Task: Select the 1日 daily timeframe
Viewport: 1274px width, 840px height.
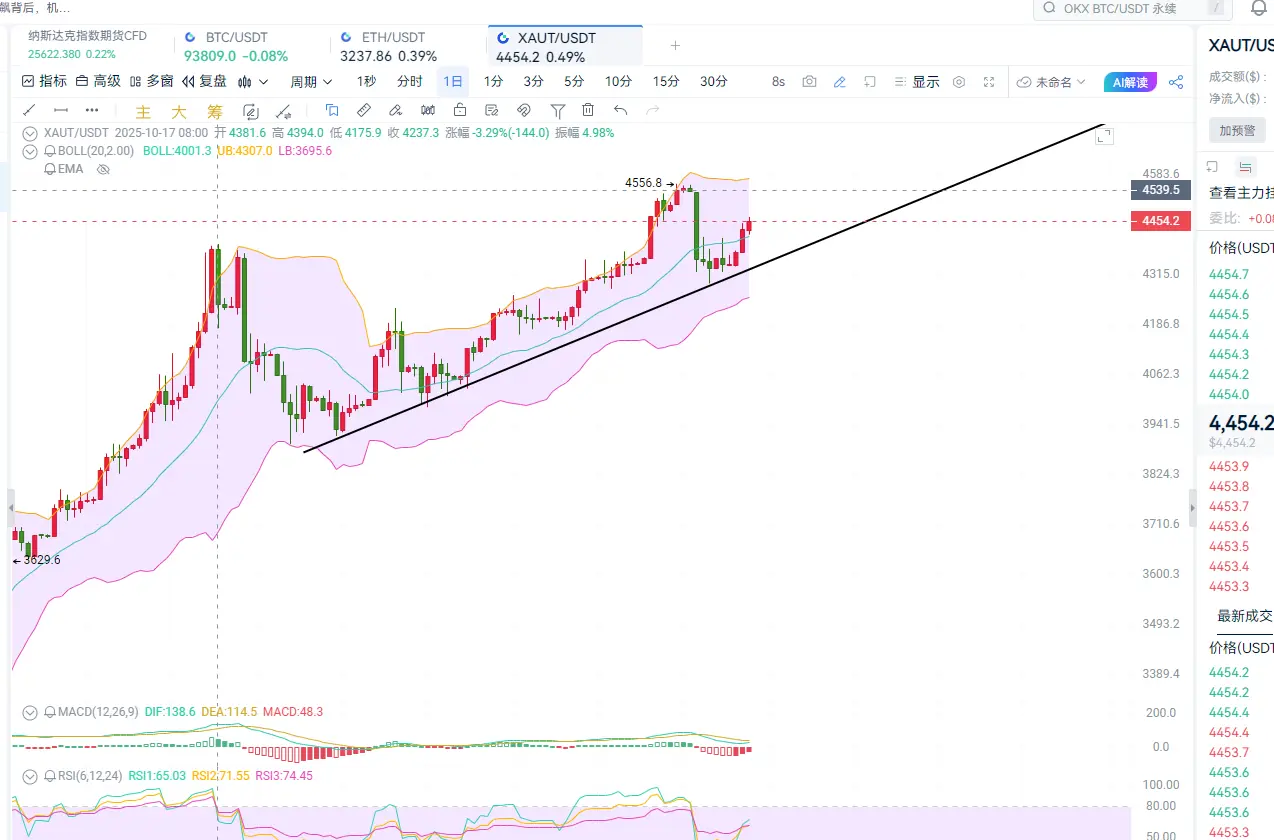Action: click(453, 82)
